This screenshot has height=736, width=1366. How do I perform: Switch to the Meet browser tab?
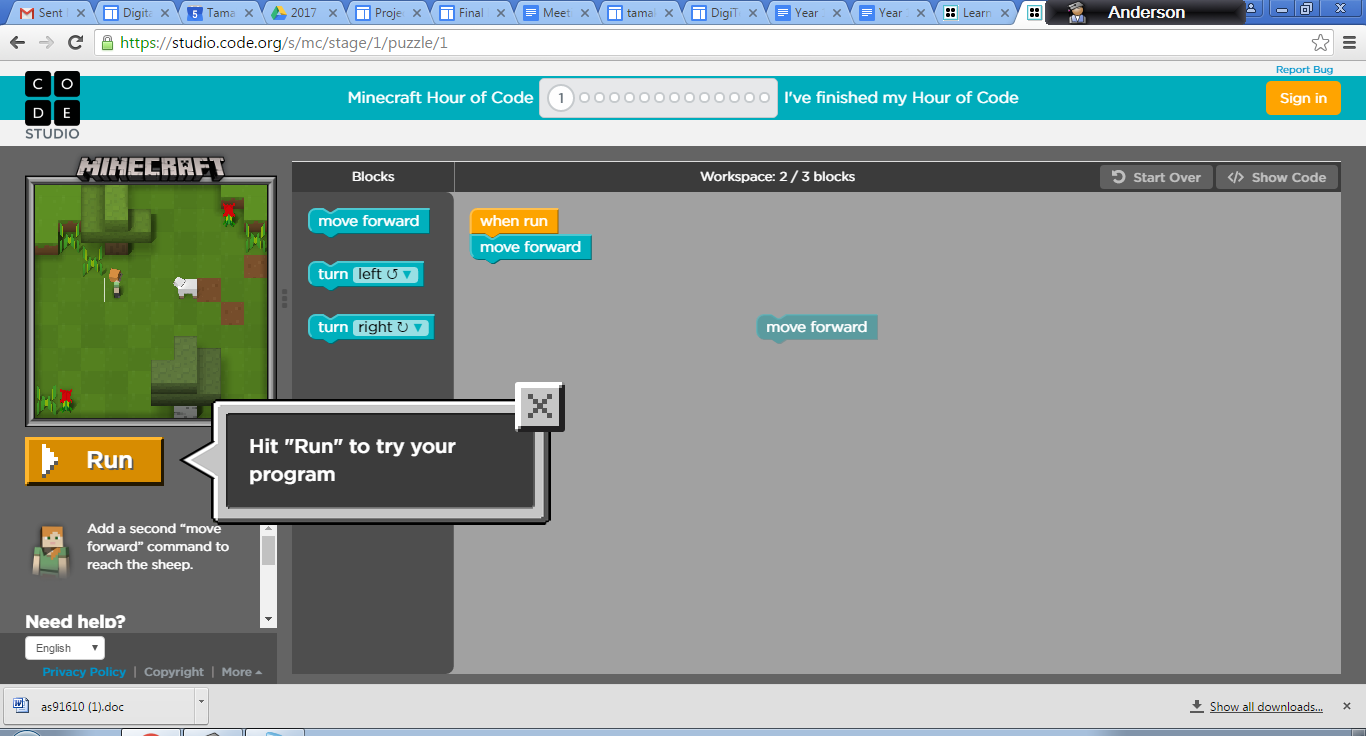[x=556, y=13]
